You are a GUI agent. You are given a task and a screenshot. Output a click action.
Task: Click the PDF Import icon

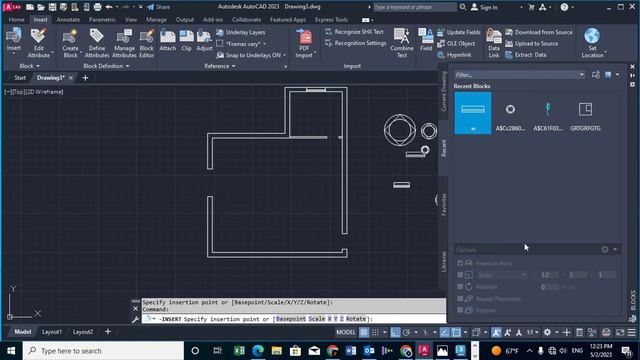[304, 42]
